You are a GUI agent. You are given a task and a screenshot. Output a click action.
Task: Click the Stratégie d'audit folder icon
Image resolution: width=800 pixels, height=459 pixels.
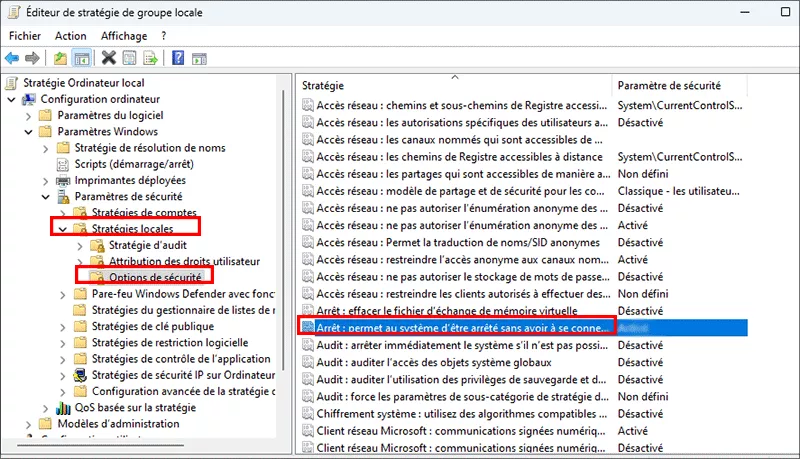(97, 245)
